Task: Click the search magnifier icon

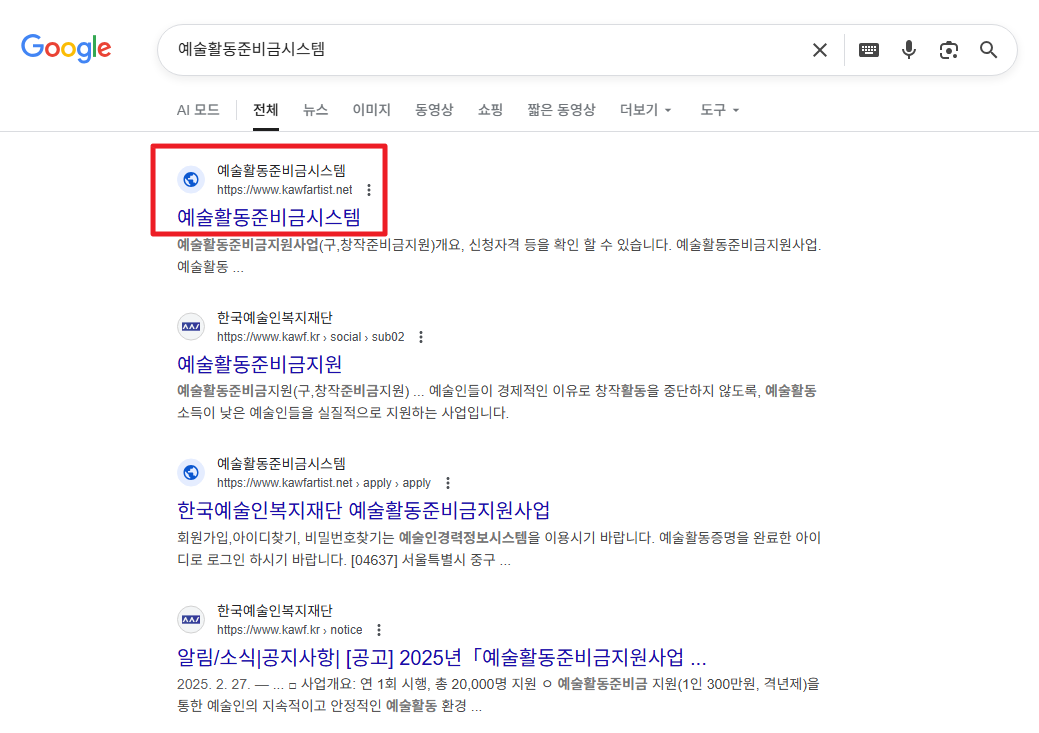Action: (x=988, y=49)
